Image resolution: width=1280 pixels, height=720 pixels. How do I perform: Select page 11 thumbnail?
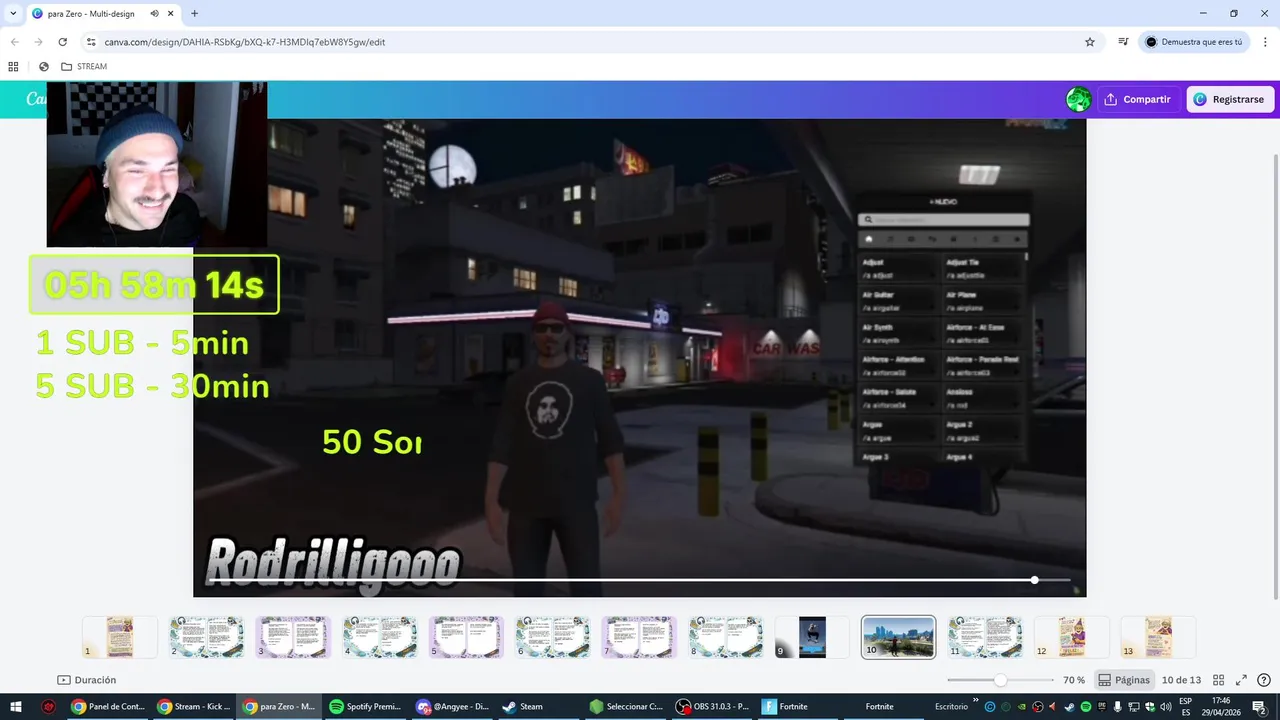(985, 637)
